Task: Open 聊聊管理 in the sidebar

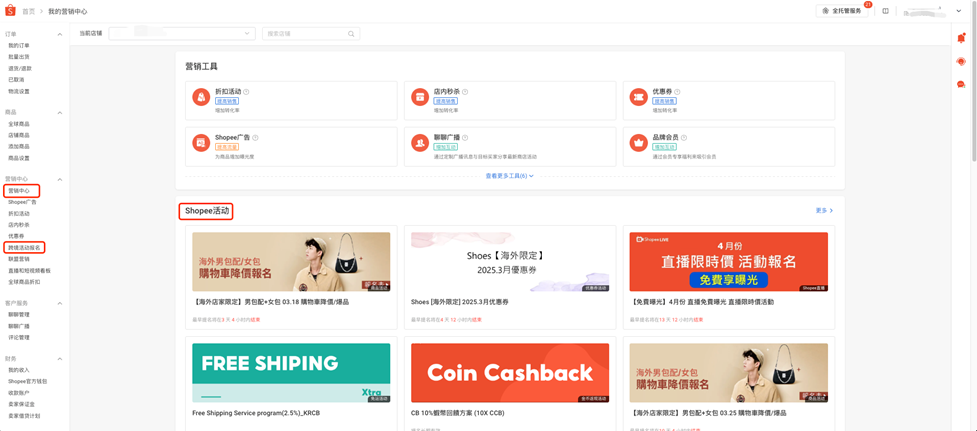Action: click(x=19, y=315)
